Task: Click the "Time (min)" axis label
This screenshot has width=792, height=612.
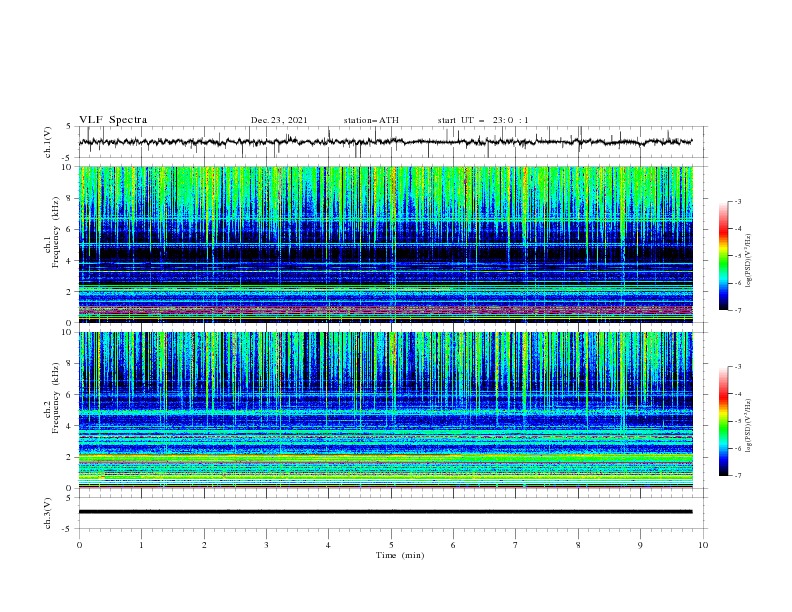Action: point(400,555)
